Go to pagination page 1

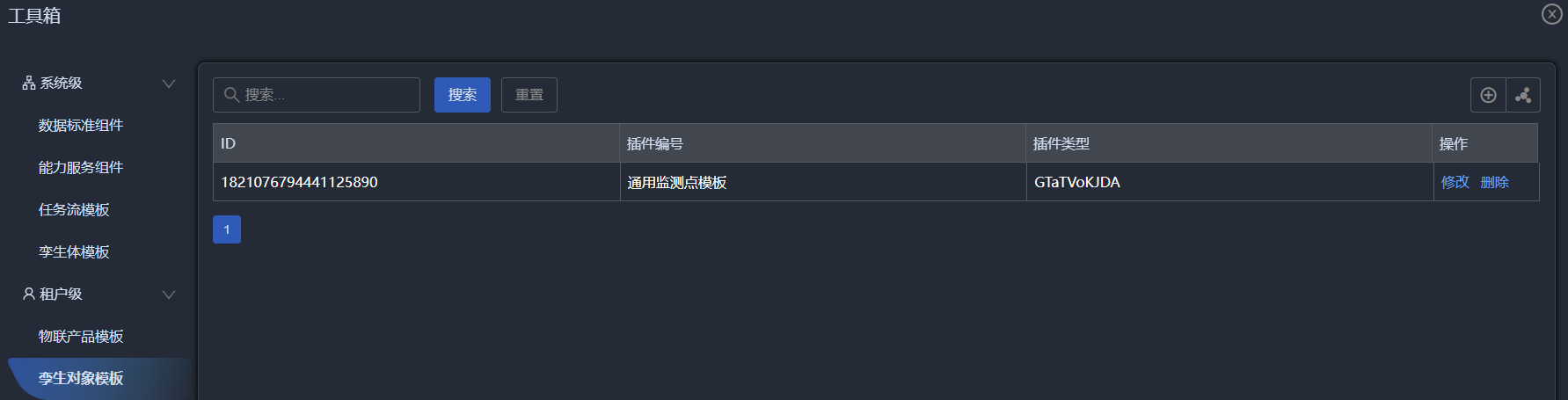pos(227,229)
